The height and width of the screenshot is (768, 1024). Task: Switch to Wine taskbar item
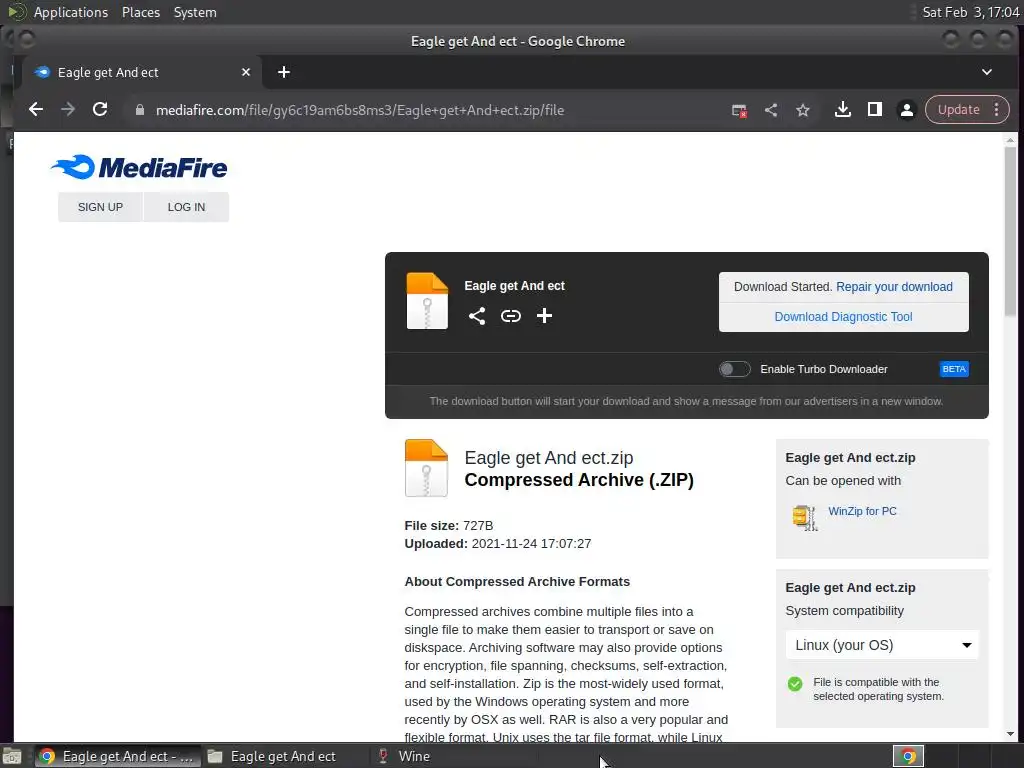414,756
